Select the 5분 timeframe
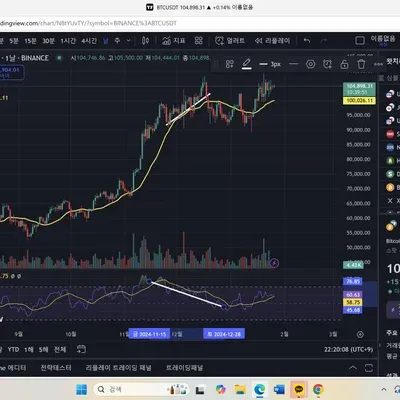Viewport: 400px width, 400px height. pos(14,41)
